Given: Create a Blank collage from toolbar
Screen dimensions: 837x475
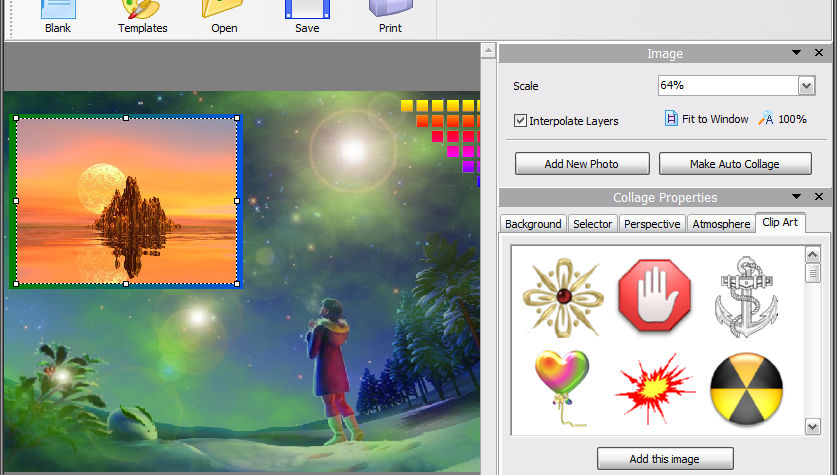Looking at the screenshot, I should (x=58, y=18).
